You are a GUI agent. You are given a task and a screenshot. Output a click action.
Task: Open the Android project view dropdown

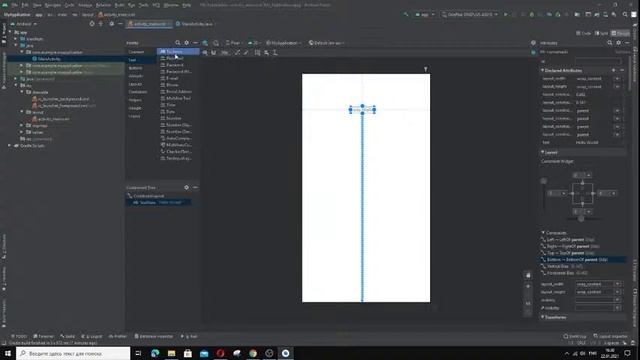(x=24, y=24)
